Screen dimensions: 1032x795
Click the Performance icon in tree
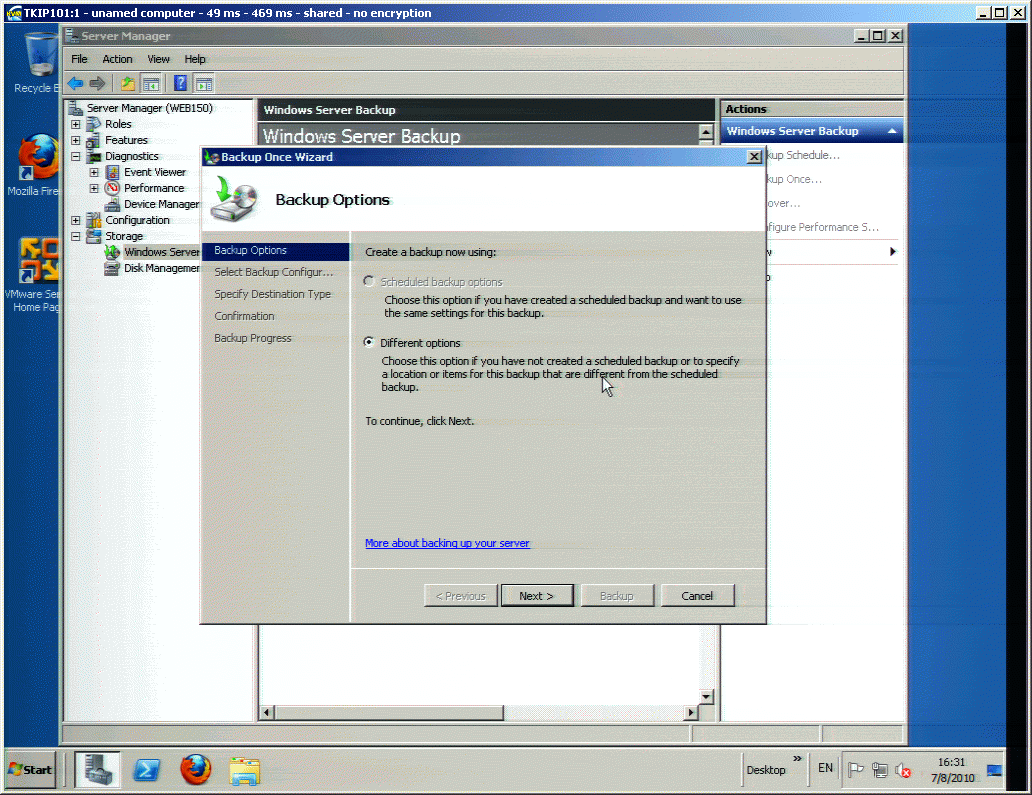tap(113, 188)
